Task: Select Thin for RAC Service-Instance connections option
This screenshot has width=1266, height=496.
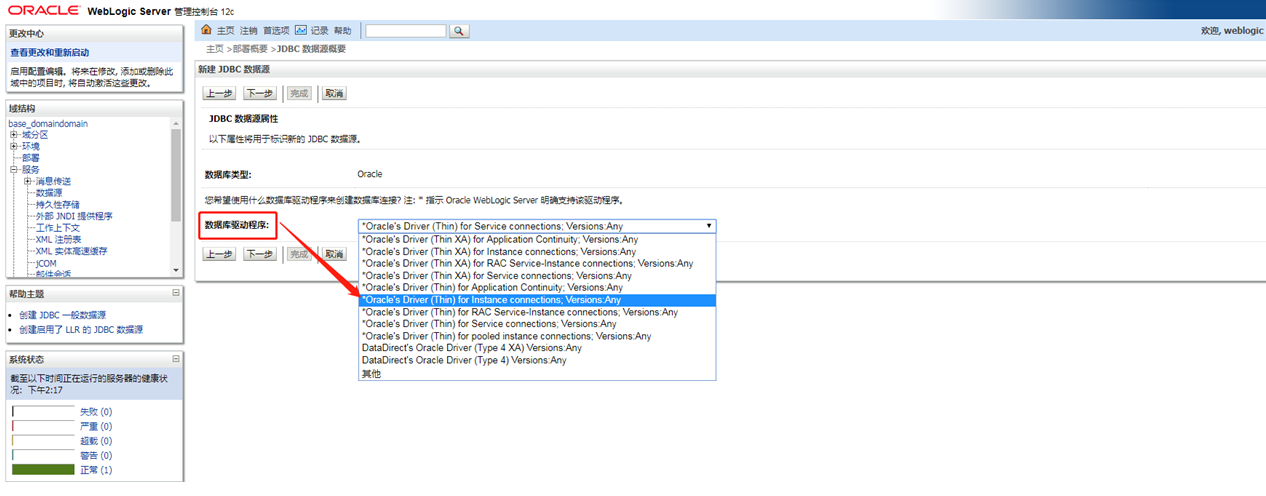Action: tap(519, 312)
